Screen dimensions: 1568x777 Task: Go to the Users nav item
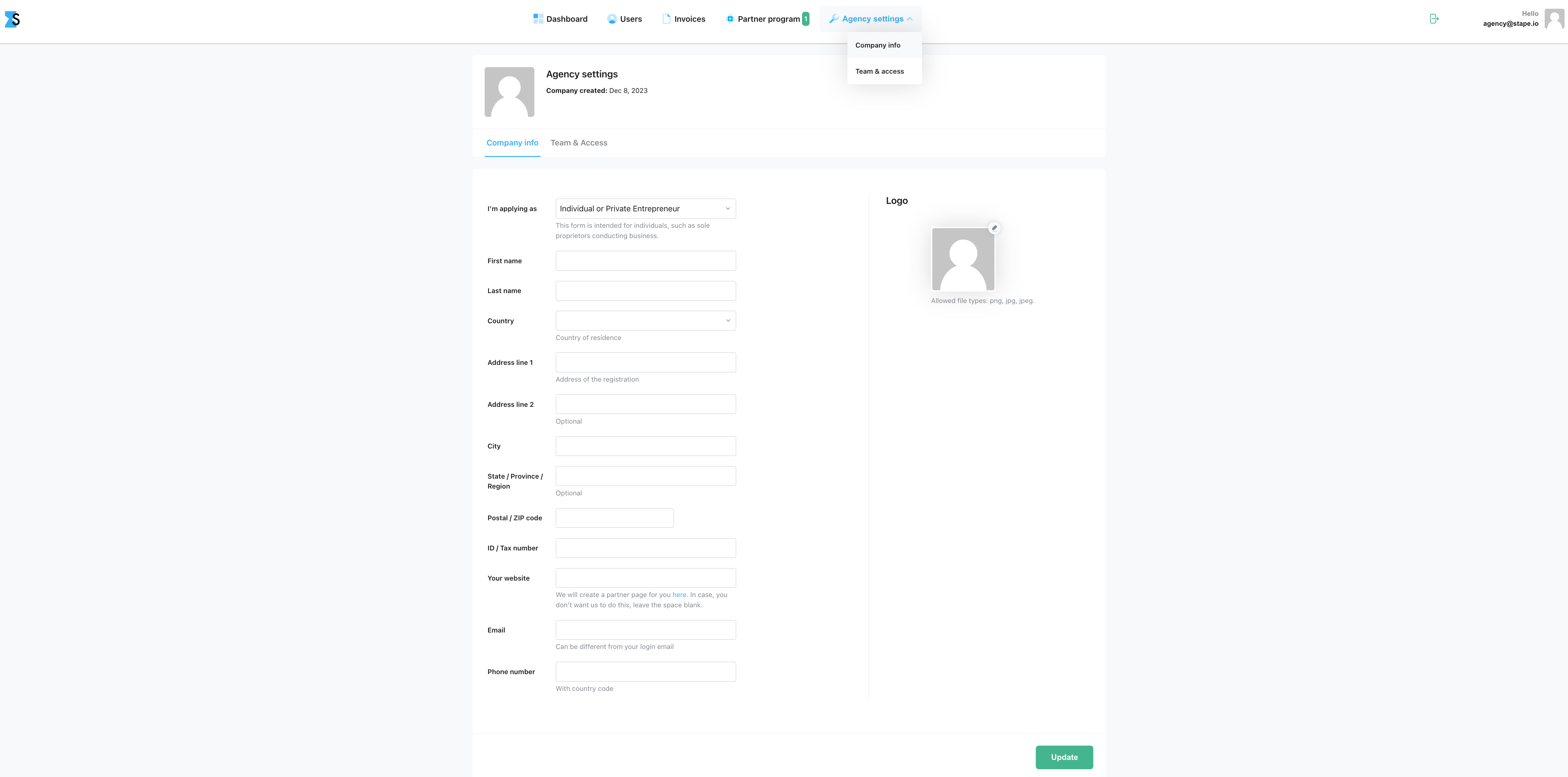pyautogui.click(x=625, y=19)
